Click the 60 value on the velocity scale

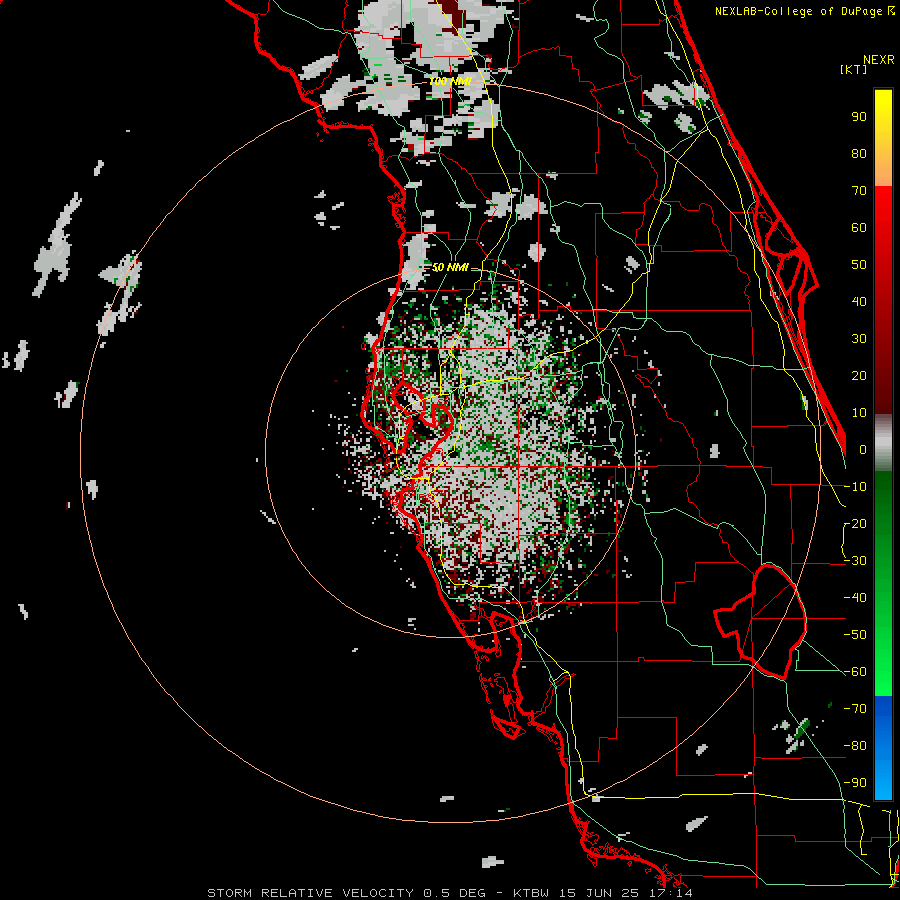pos(859,228)
